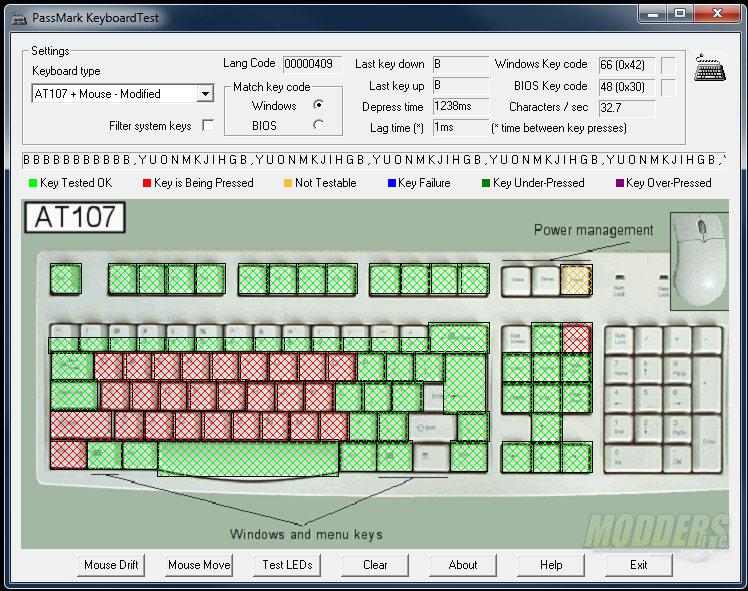Viewport: 748px width, 591px height.
Task: Click the numpad Enter key
Action: point(707,443)
